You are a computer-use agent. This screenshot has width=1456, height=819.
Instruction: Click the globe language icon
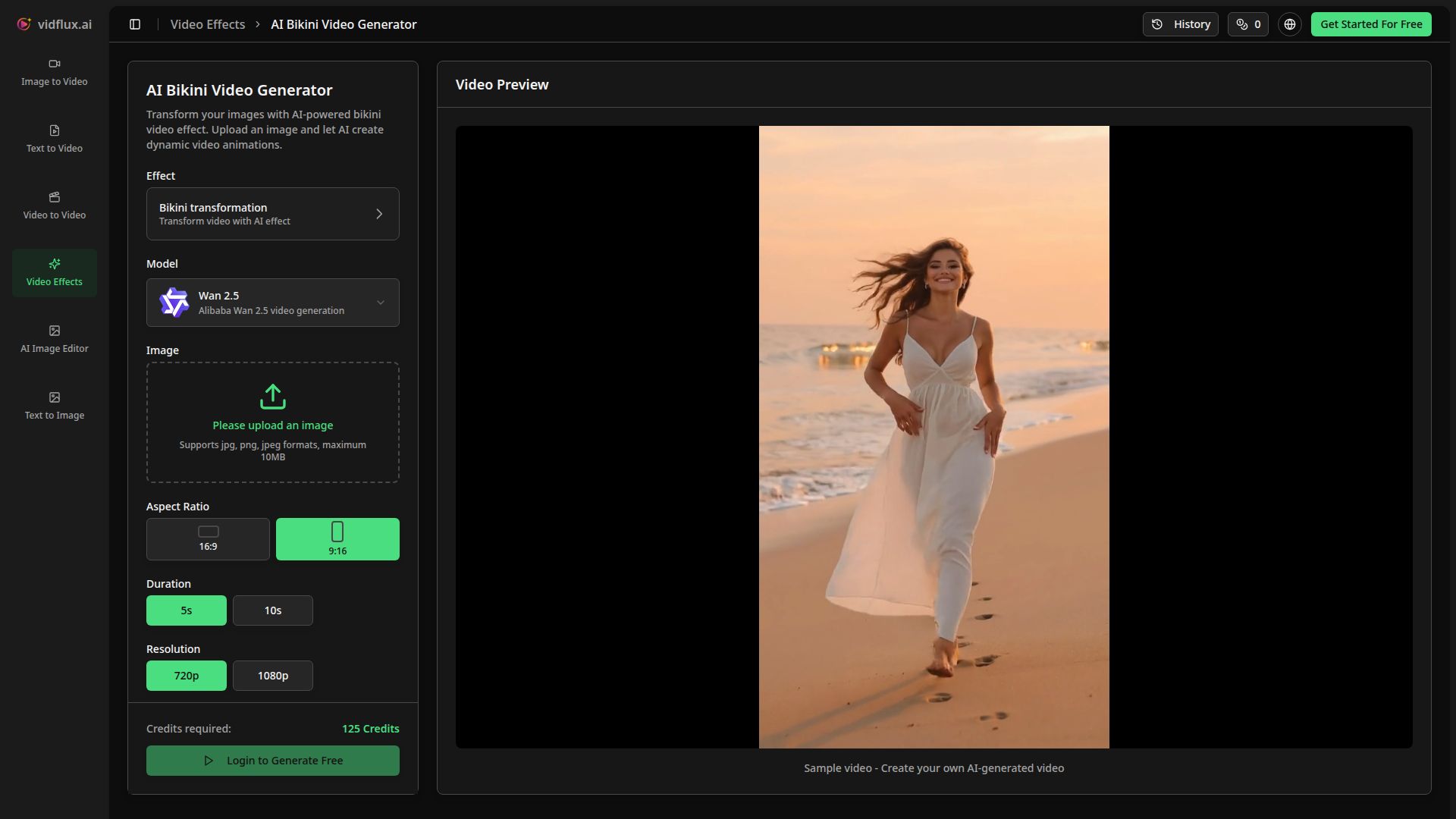1289,24
